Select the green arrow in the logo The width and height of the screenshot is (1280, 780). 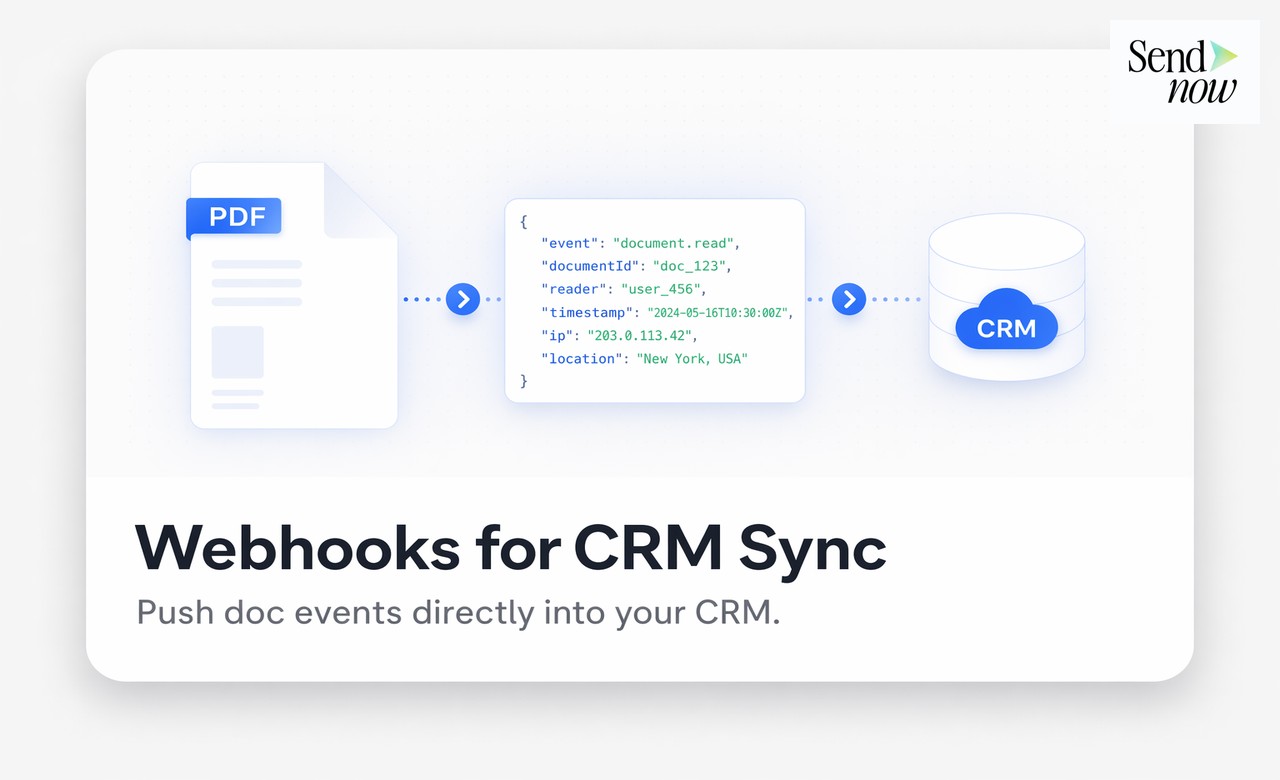(x=1222, y=58)
